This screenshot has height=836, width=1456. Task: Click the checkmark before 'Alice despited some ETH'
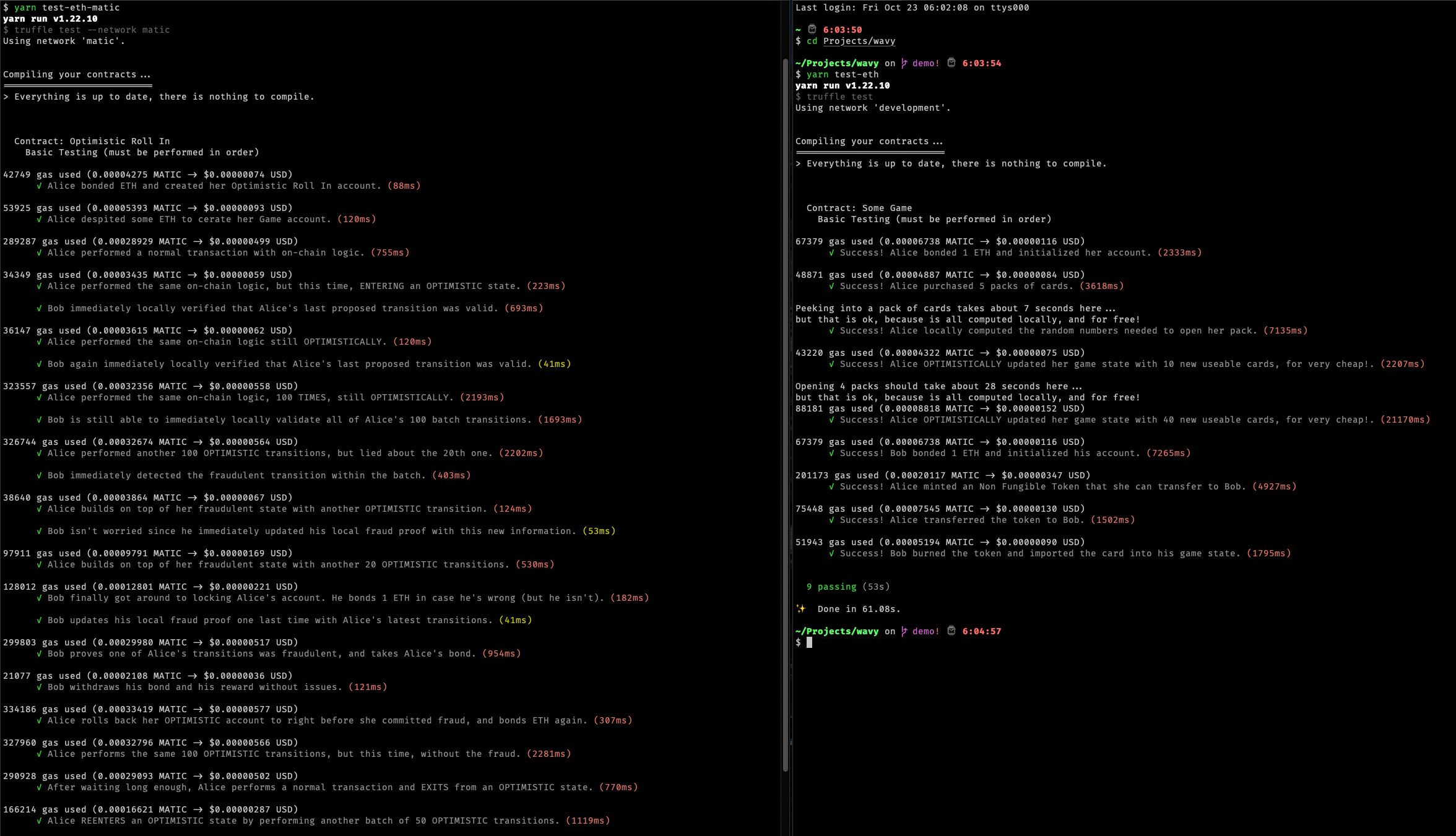[x=40, y=219]
